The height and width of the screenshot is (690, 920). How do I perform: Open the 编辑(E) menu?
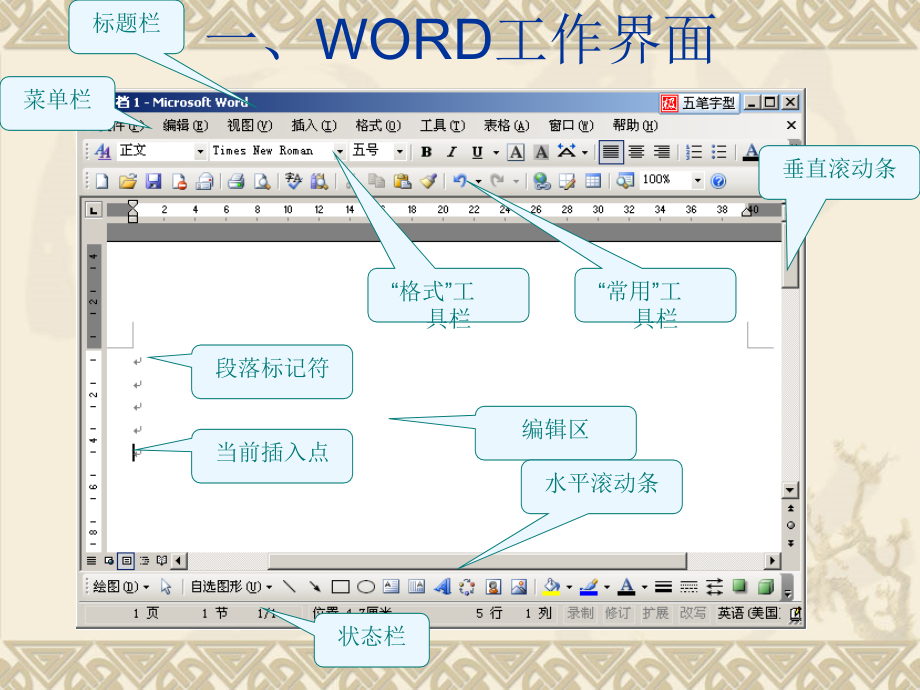point(185,125)
